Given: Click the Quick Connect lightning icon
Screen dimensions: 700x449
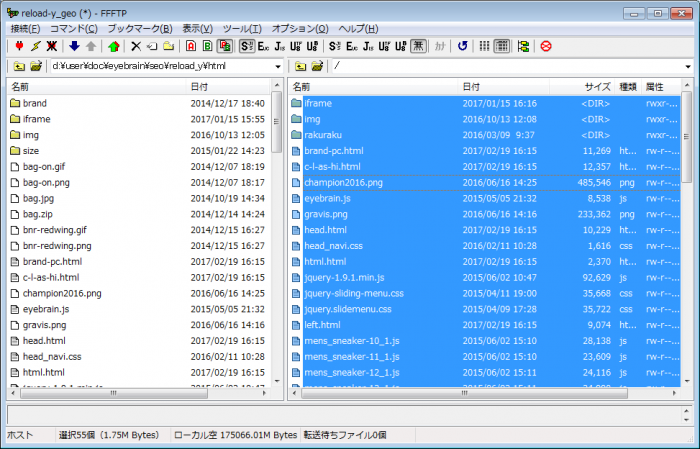Looking at the screenshot, I should tap(36, 46).
